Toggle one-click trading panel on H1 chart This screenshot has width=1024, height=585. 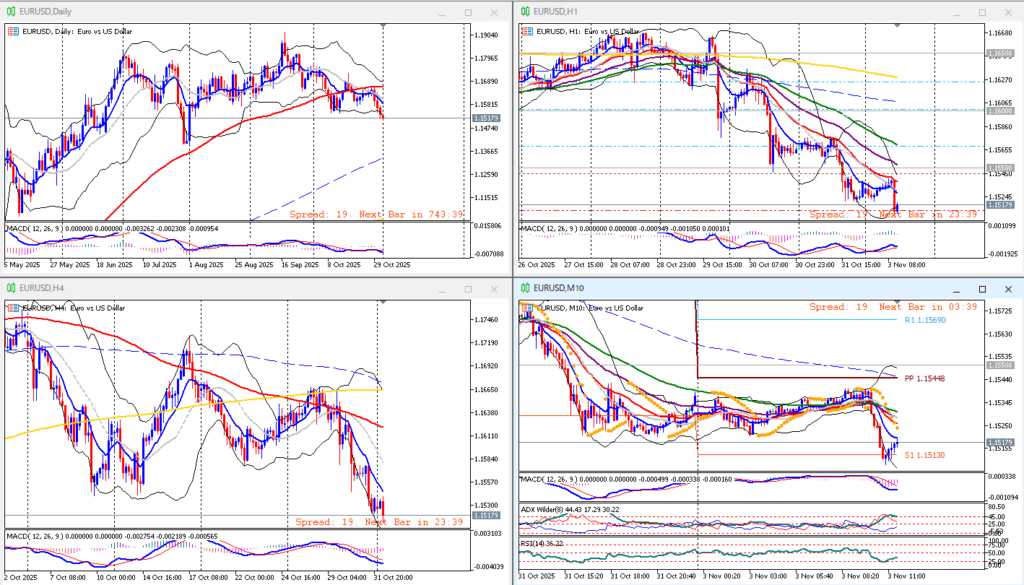click(x=525, y=32)
